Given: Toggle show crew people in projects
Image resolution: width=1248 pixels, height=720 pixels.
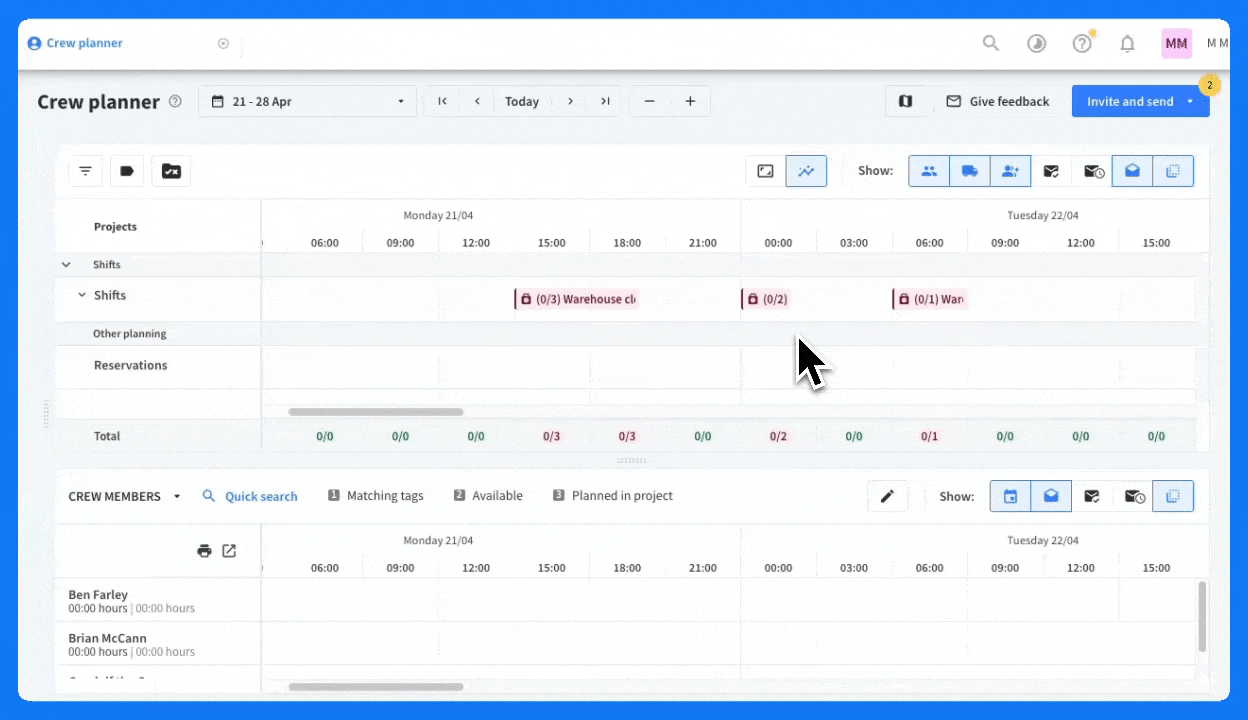Looking at the screenshot, I should tap(929, 171).
